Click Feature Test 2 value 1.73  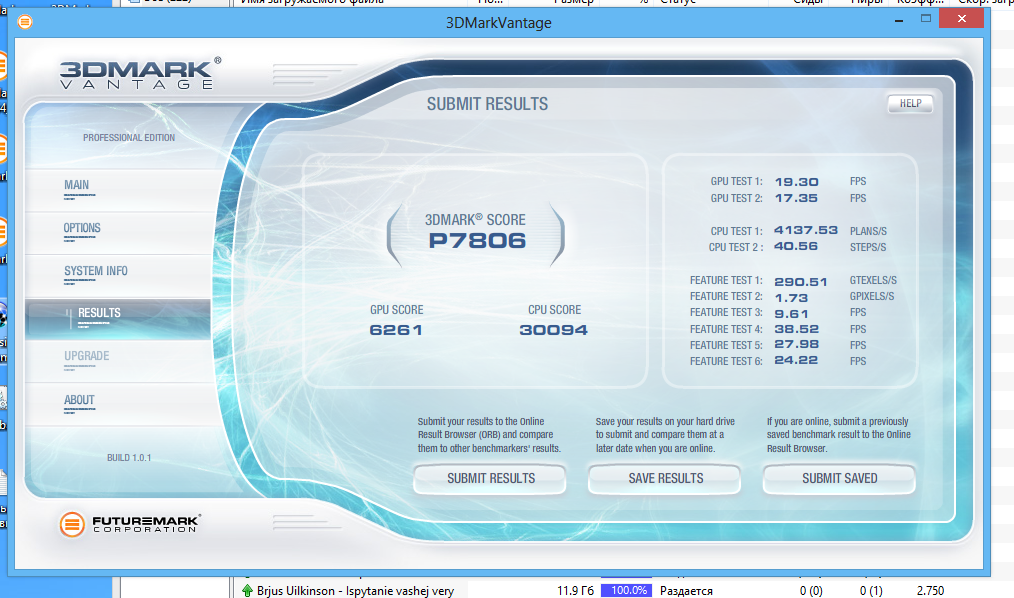pos(791,297)
